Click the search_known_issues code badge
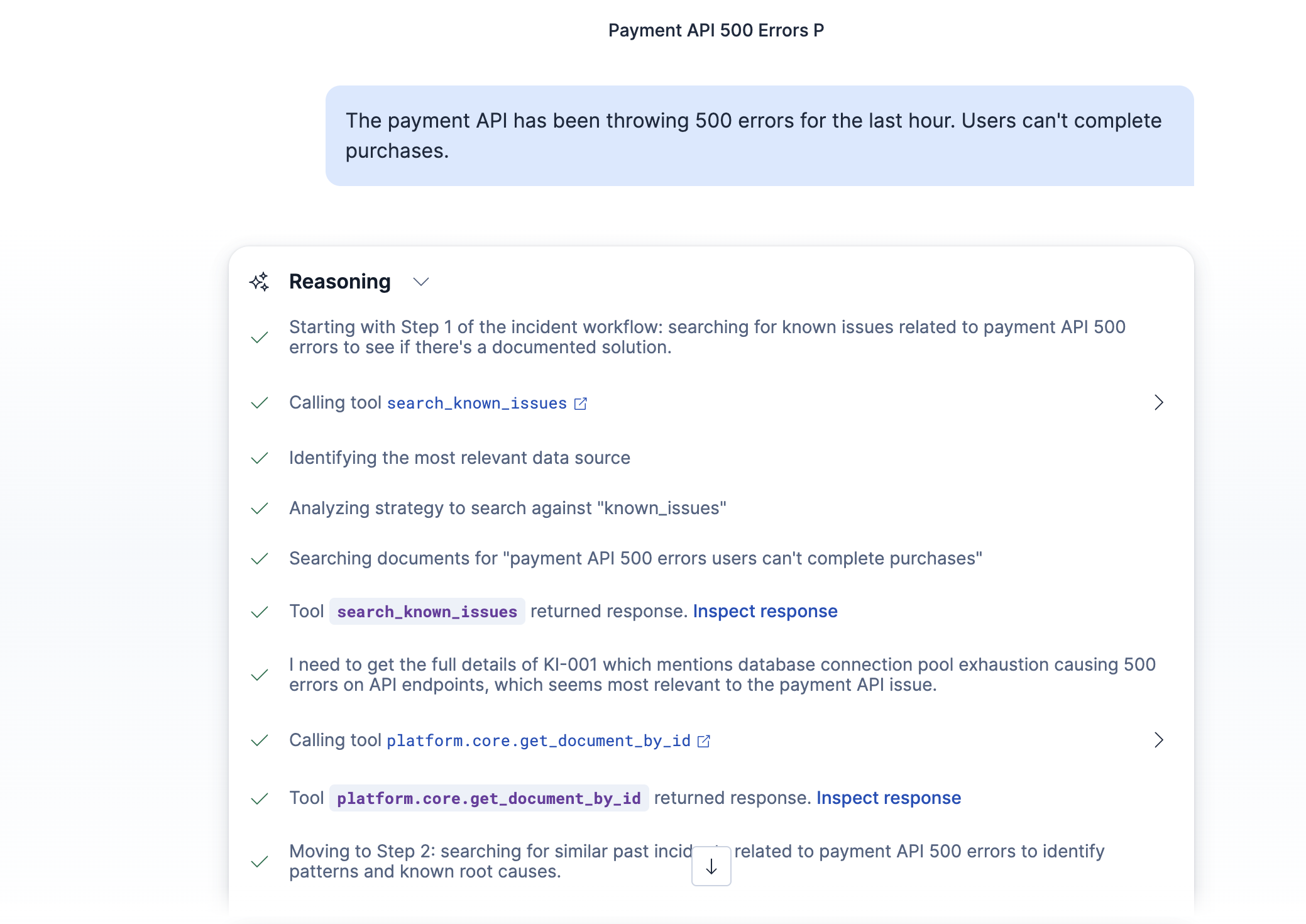 point(427,611)
